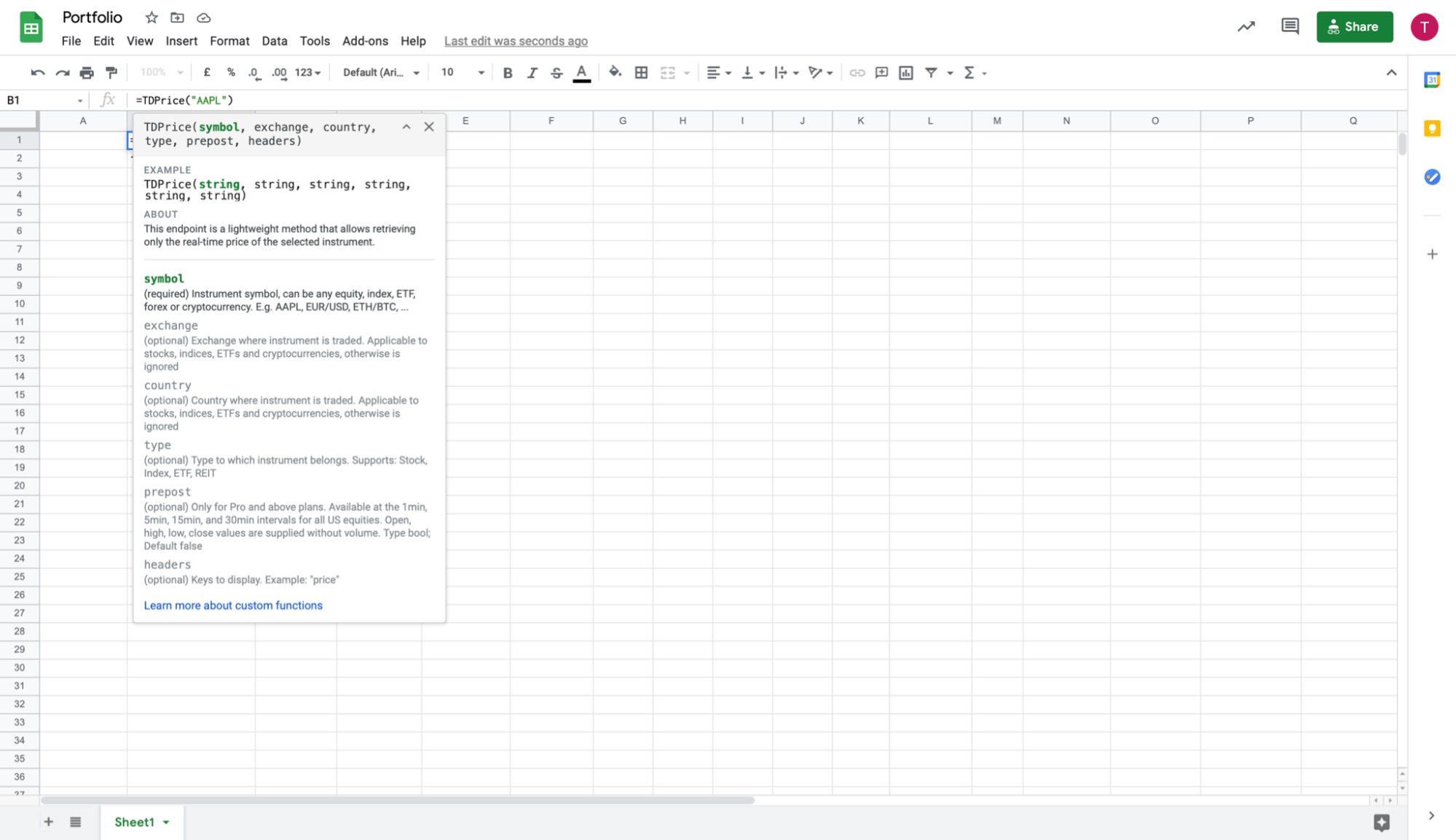
Task: Toggle italic formatting
Action: [532, 73]
